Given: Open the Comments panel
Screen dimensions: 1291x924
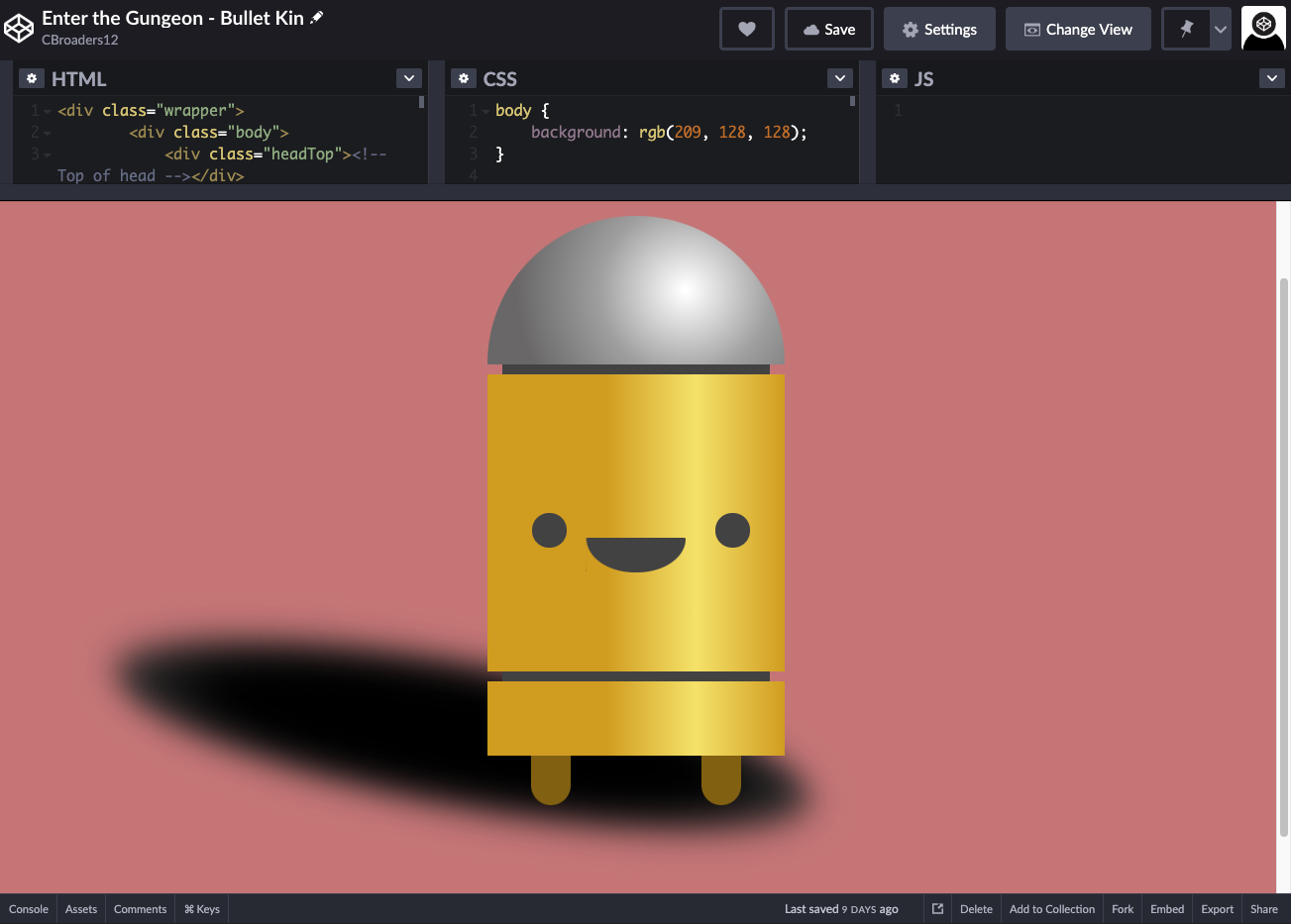Looking at the screenshot, I should (140, 909).
